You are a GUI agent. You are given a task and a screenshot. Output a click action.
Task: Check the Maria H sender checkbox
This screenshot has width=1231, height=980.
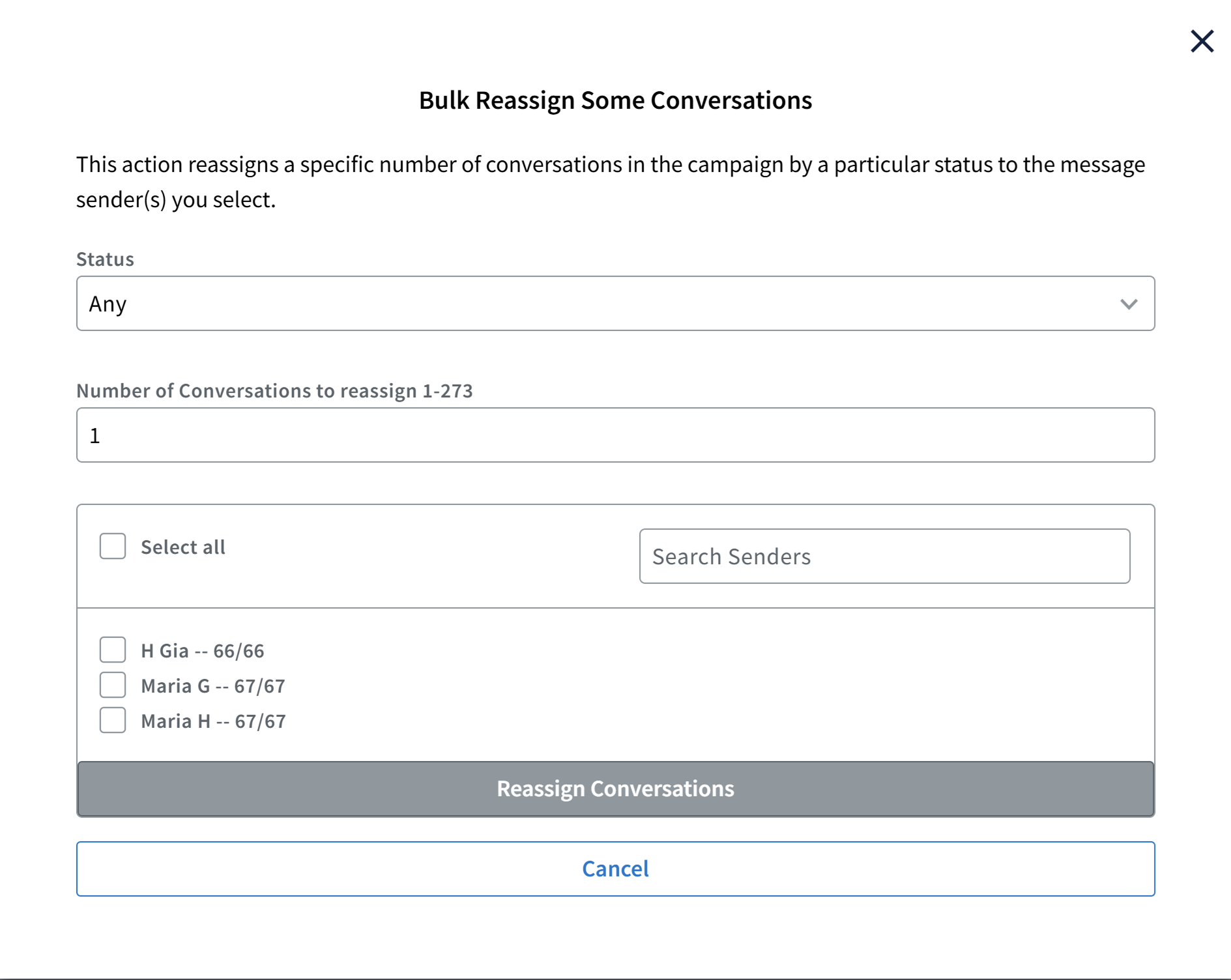(x=112, y=720)
